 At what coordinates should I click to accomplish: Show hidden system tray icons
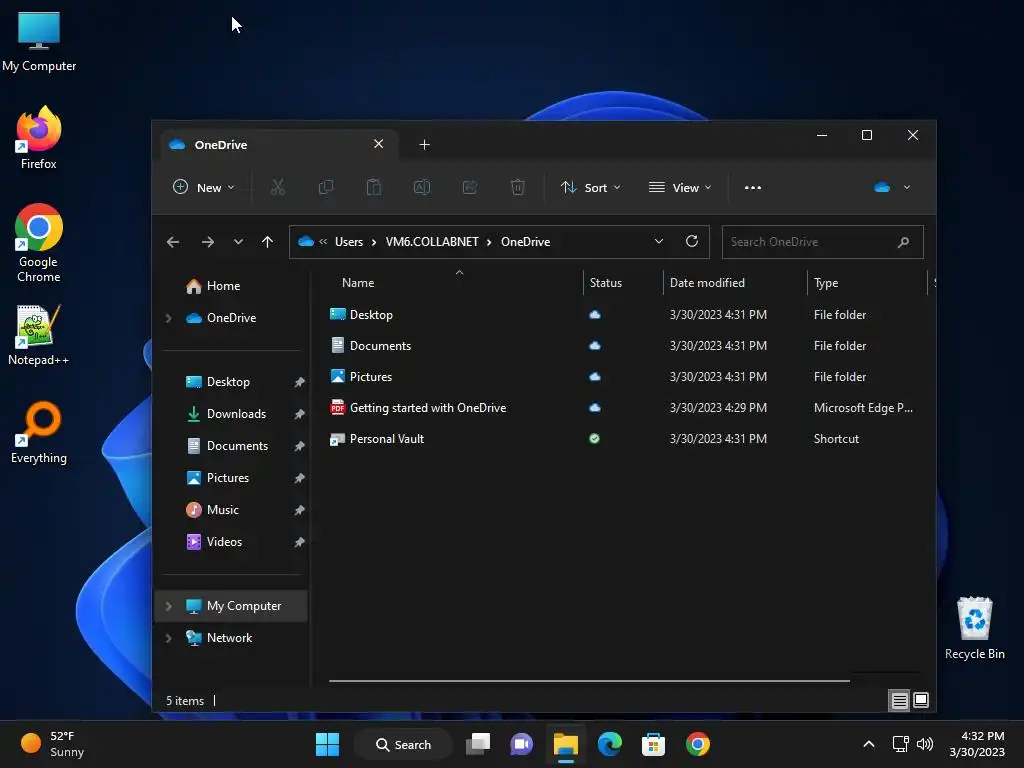(869, 744)
